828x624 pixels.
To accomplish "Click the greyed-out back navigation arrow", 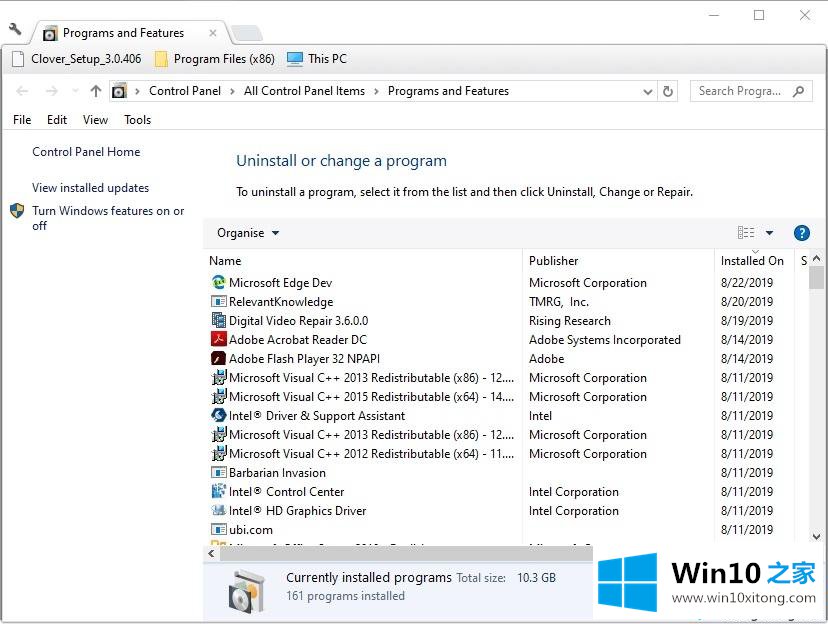I will 22,91.
